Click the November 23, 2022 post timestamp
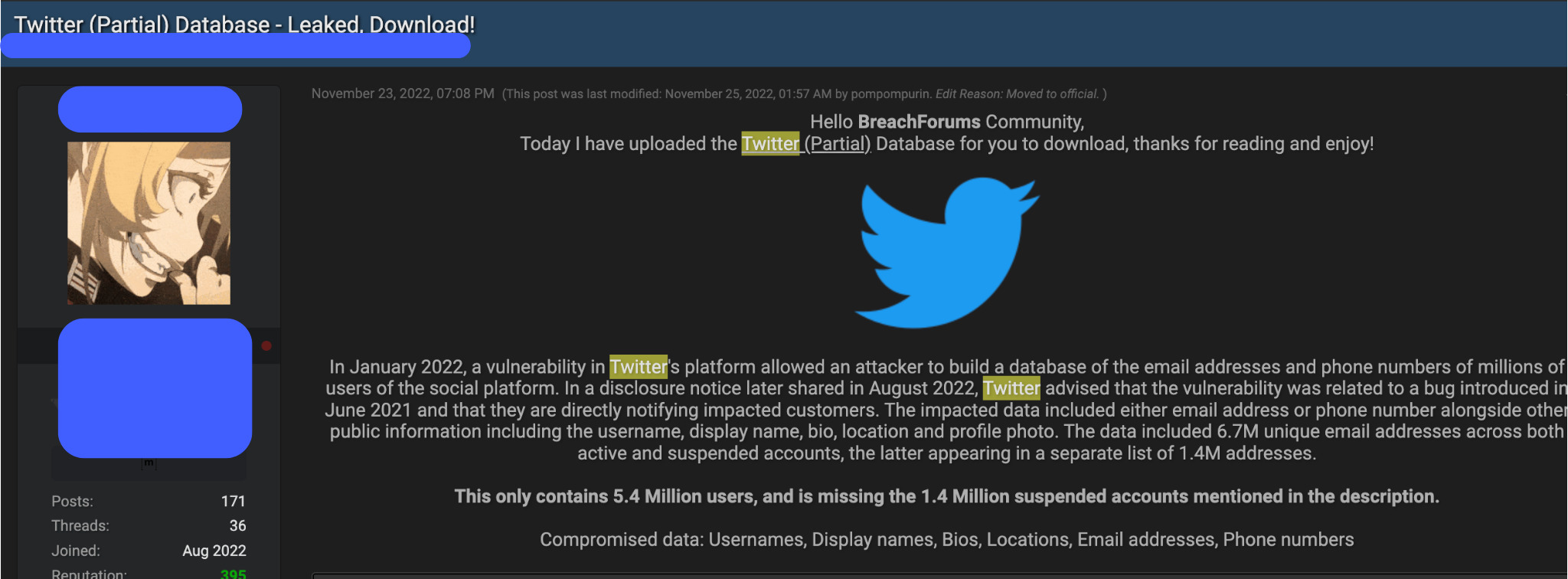 [x=403, y=93]
